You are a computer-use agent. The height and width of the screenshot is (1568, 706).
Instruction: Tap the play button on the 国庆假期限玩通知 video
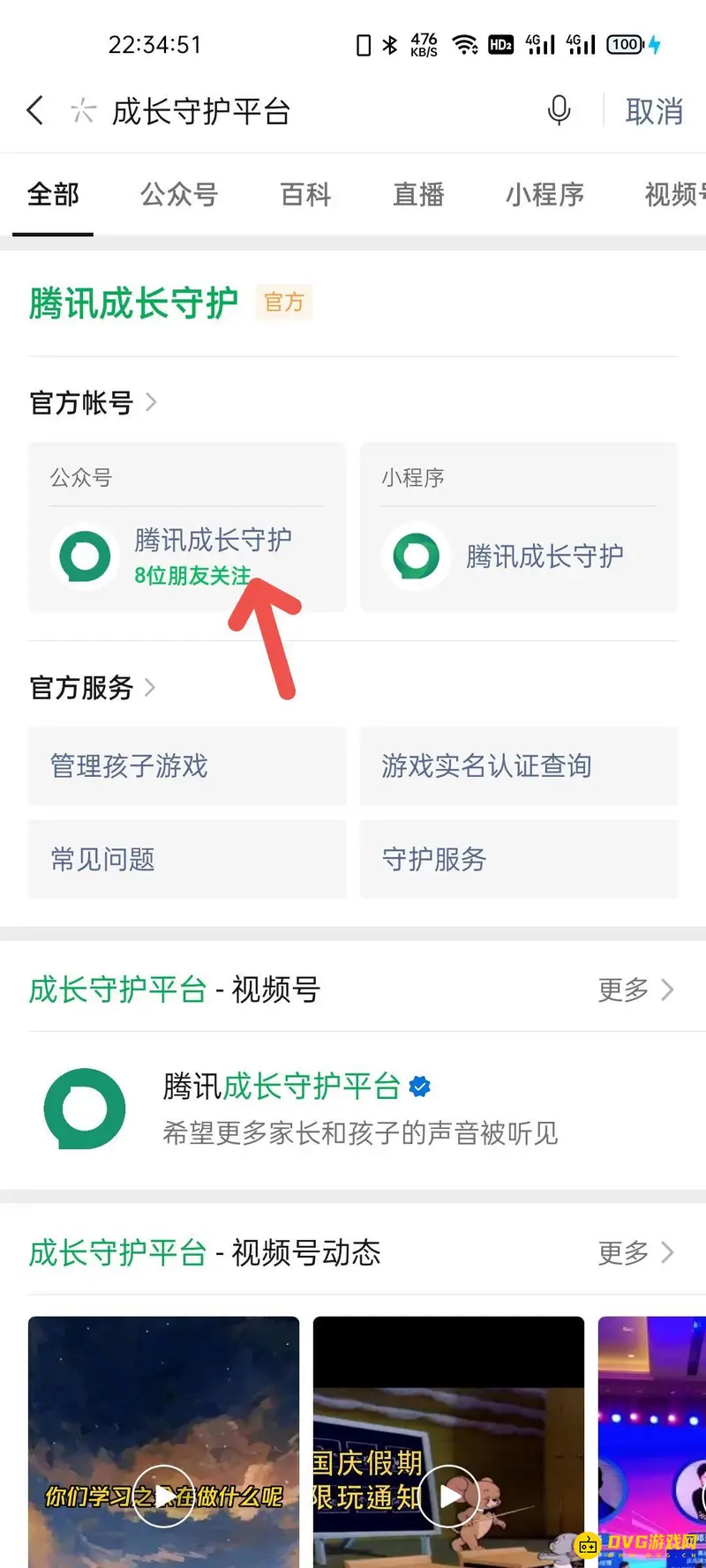[448, 1497]
